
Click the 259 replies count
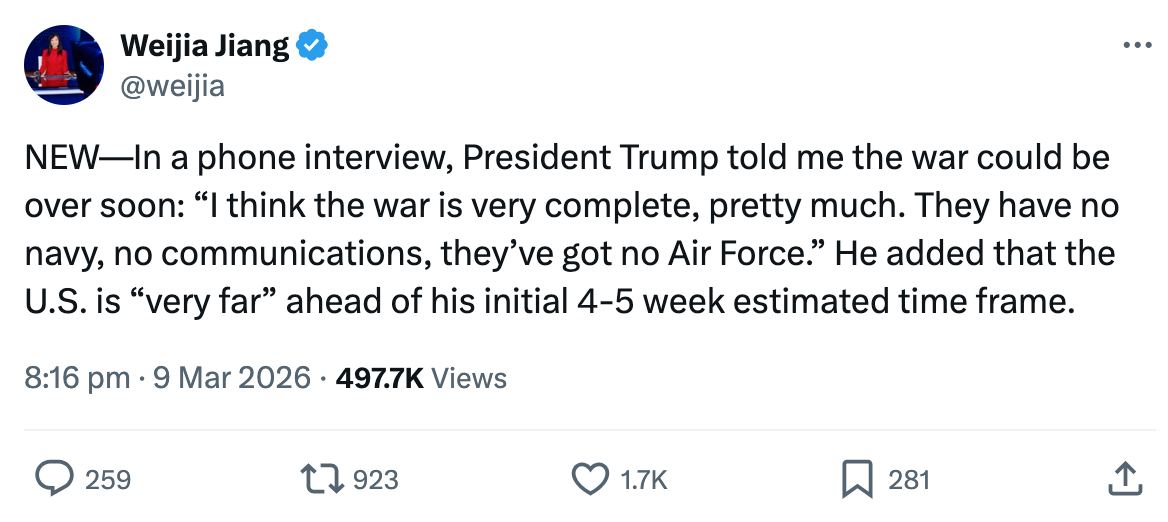pos(108,480)
